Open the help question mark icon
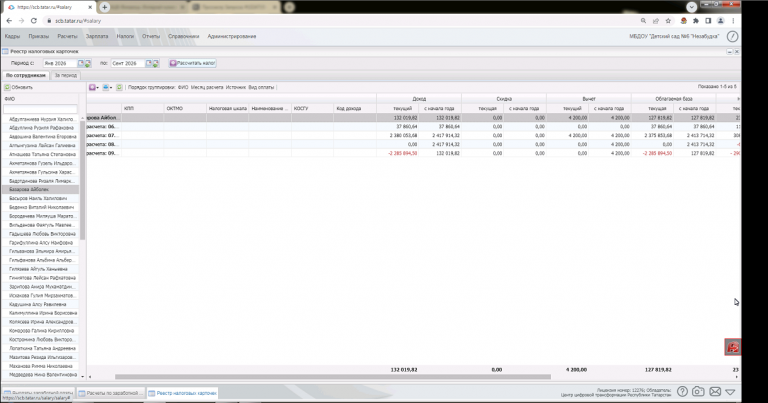 682,391
